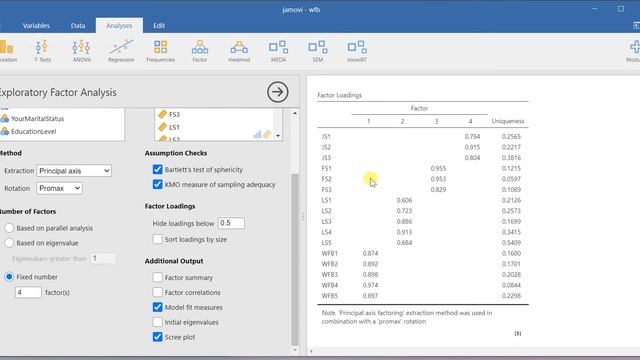Image resolution: width=640 pixels, height=360 pixels.
Task: Enable Sort loadings by size
Action: coord(157,239)
